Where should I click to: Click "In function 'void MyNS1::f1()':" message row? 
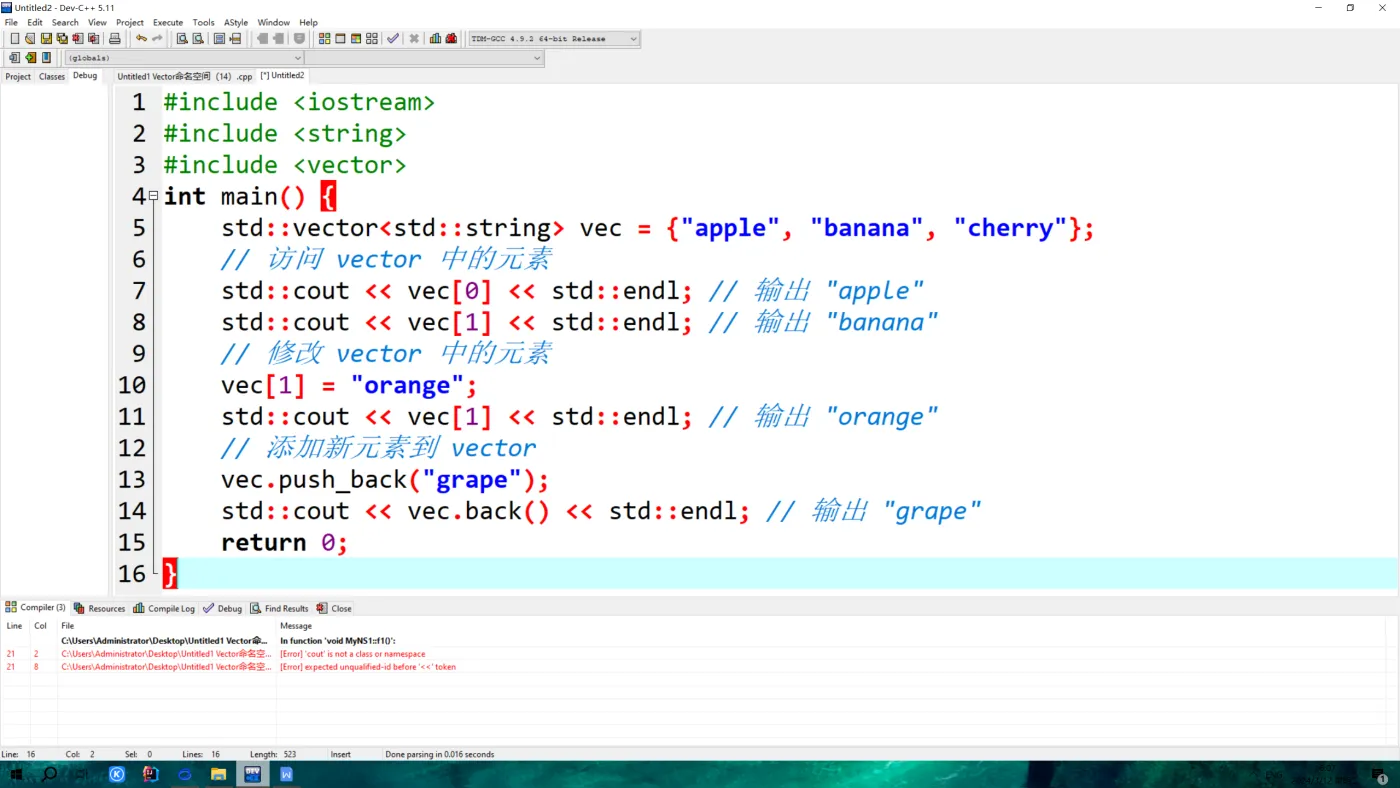click(x=338, y=641)
